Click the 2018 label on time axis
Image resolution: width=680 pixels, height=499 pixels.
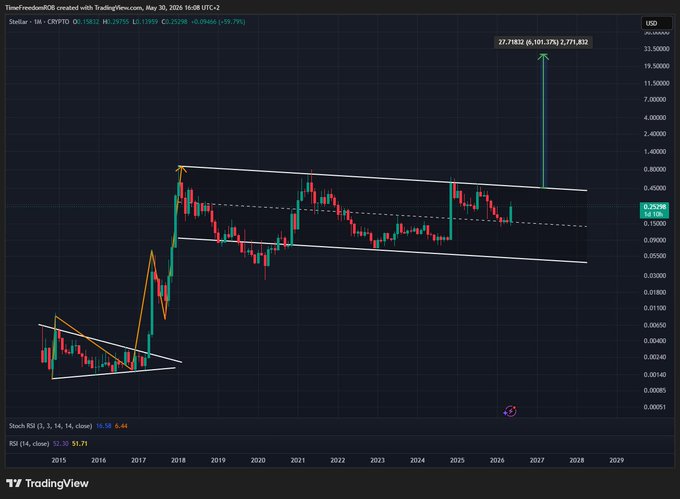tap(178, 460)
